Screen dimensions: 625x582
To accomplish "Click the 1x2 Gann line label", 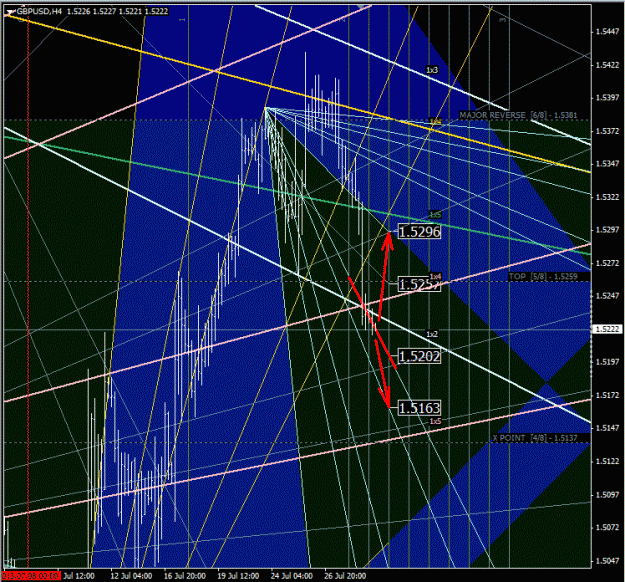I will pos(432,334).
